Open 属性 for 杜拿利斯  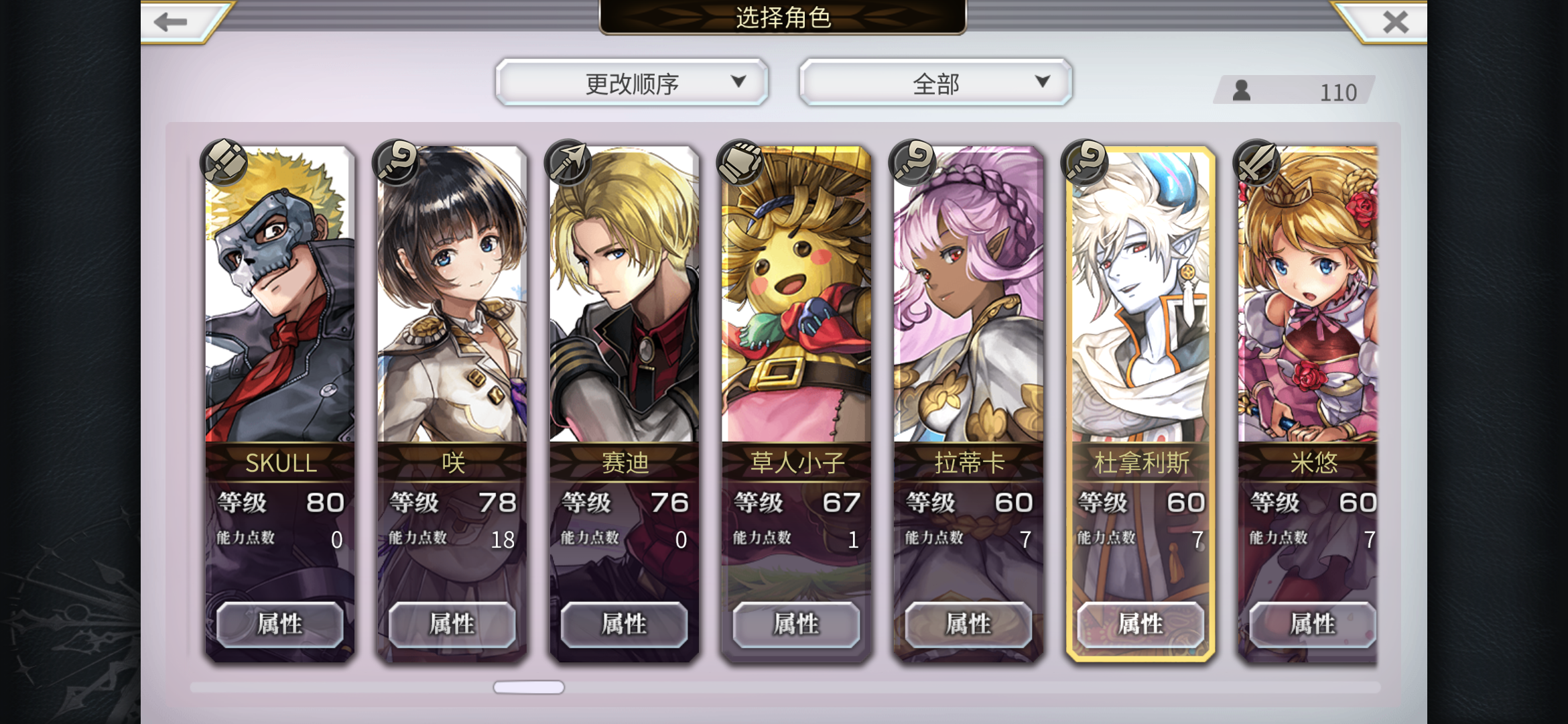coord(1141,624)
